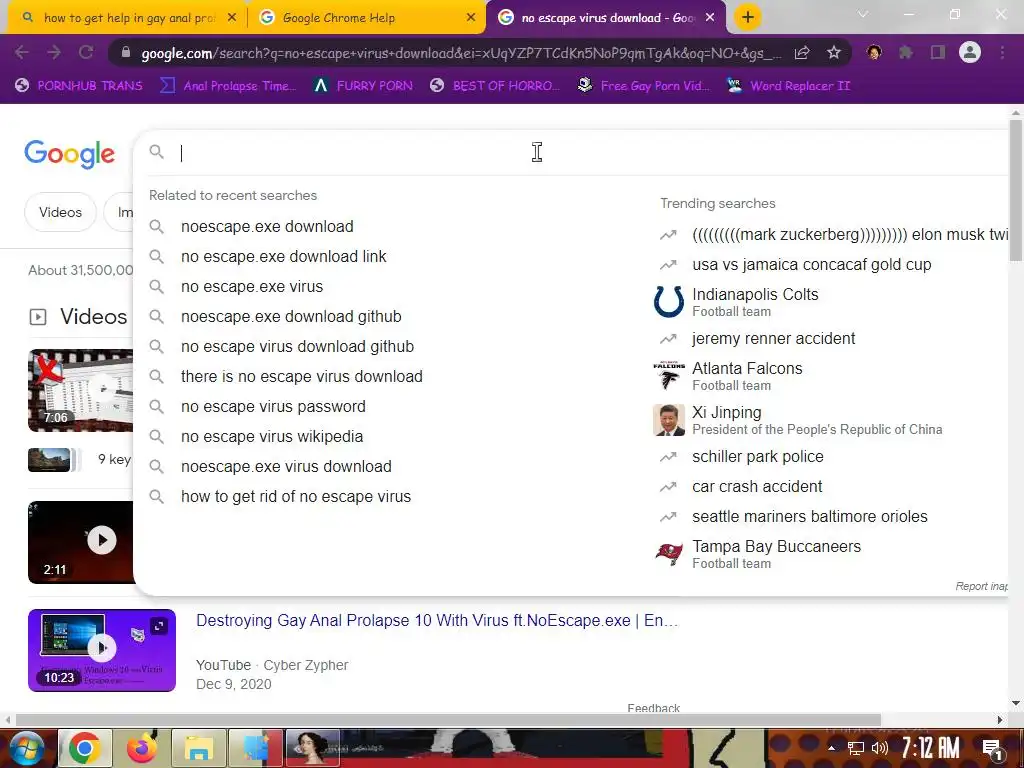The width and height of the screenshot is (1024, 768).
Task: Play the 2:11 video thumbnail
Action: coord(80,542)
